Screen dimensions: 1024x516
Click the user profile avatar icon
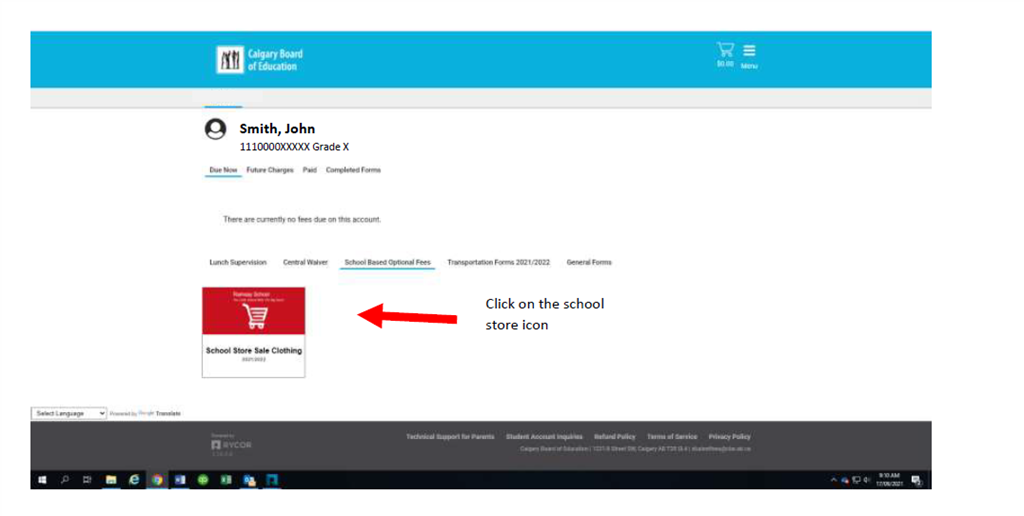click(x=215, y=130)
